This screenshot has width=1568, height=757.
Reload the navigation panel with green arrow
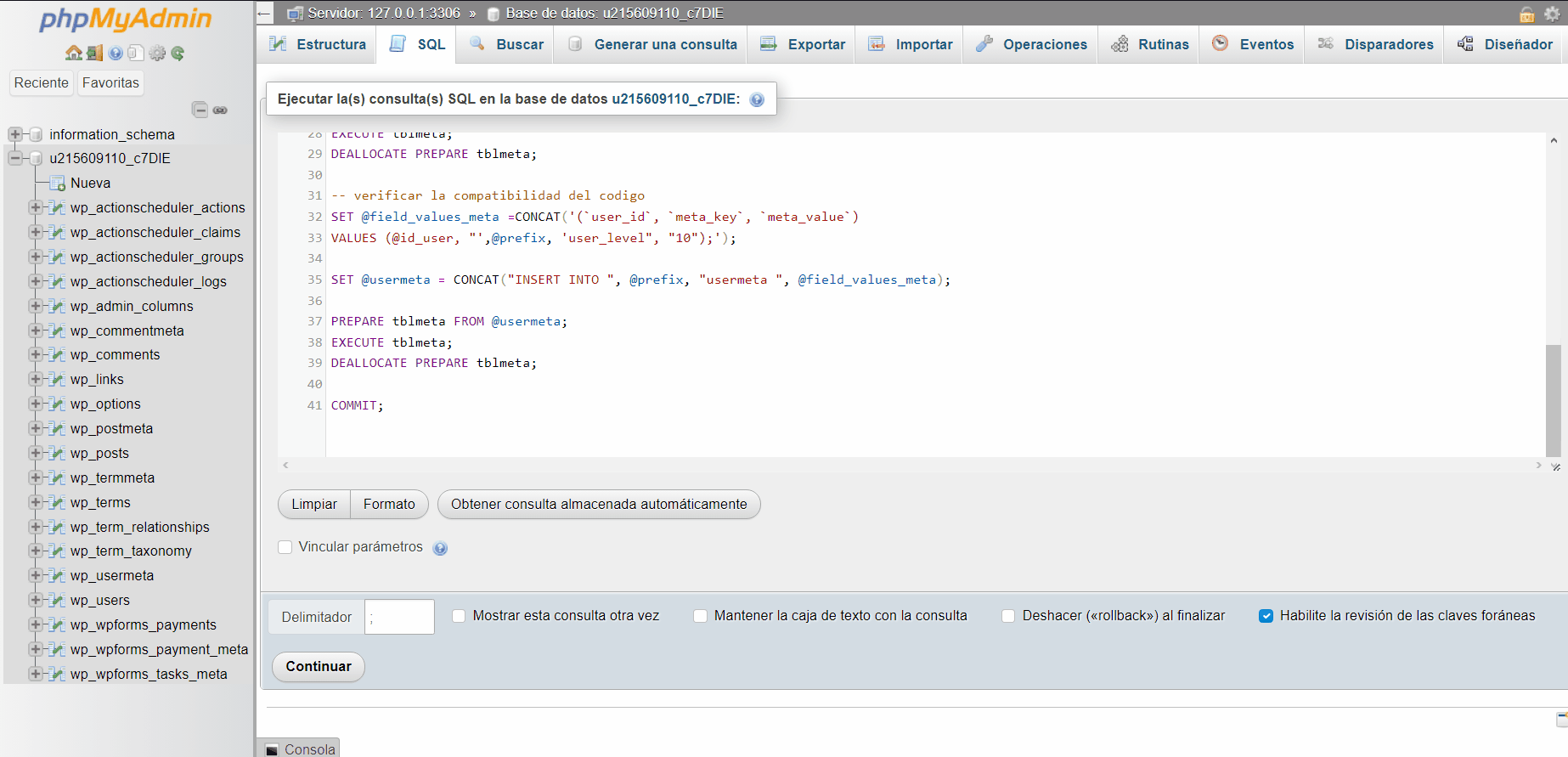178,53
